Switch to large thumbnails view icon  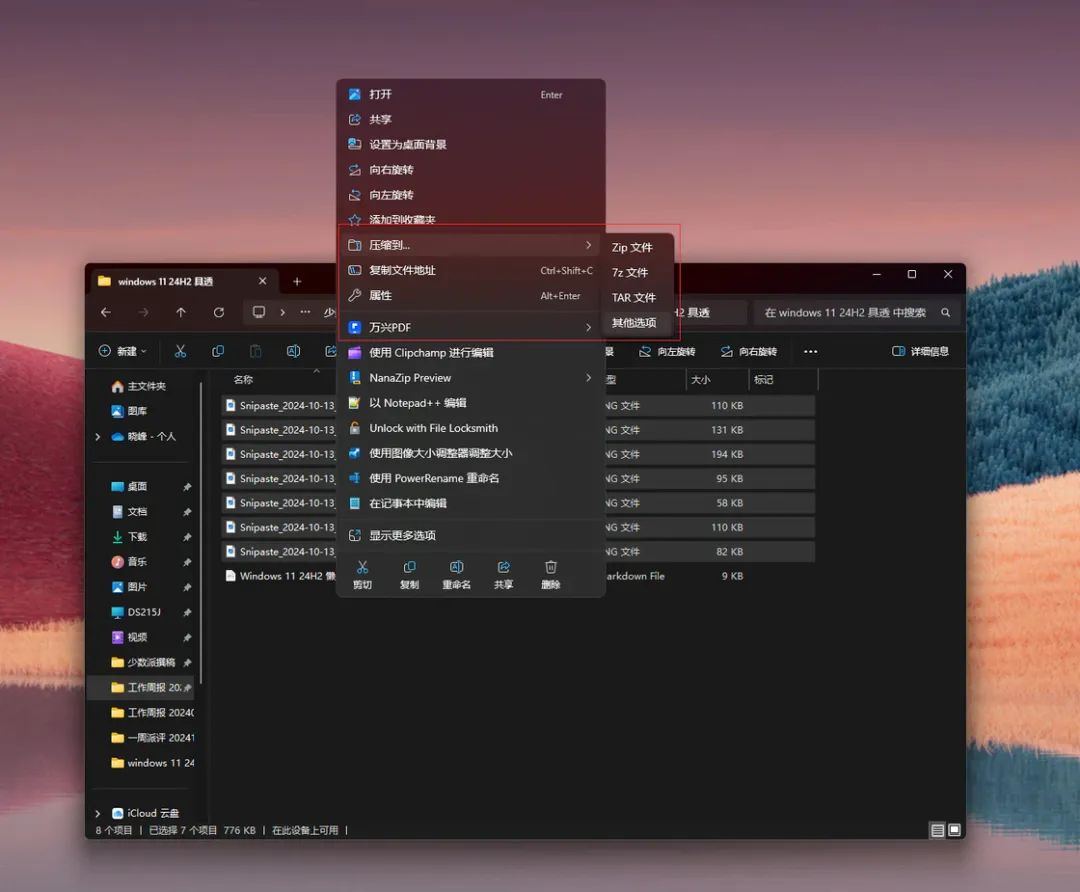955,830
